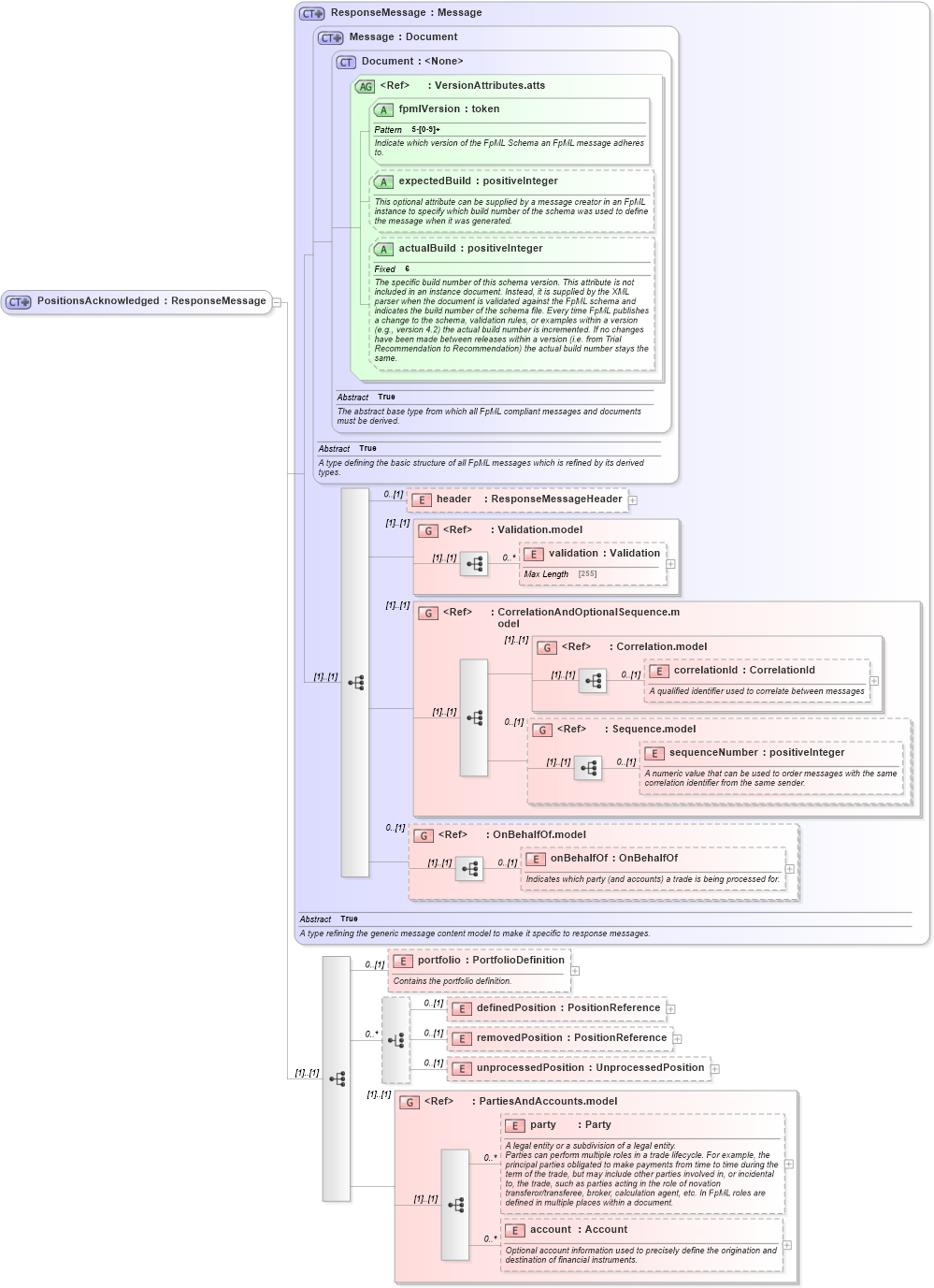
Task: Click the AG icon of VersionAttributes.atts
Action: [366, 86]
